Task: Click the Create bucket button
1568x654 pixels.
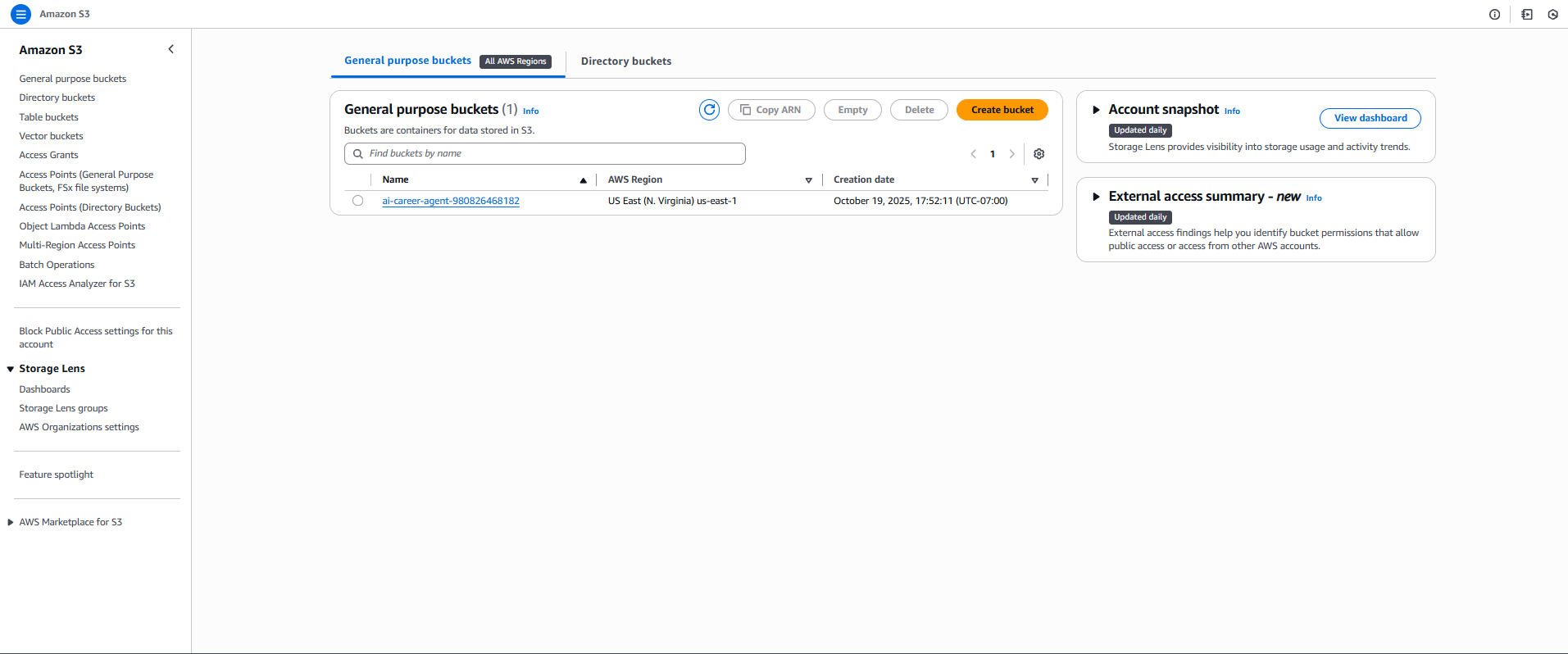Action: coord(1002,110)
